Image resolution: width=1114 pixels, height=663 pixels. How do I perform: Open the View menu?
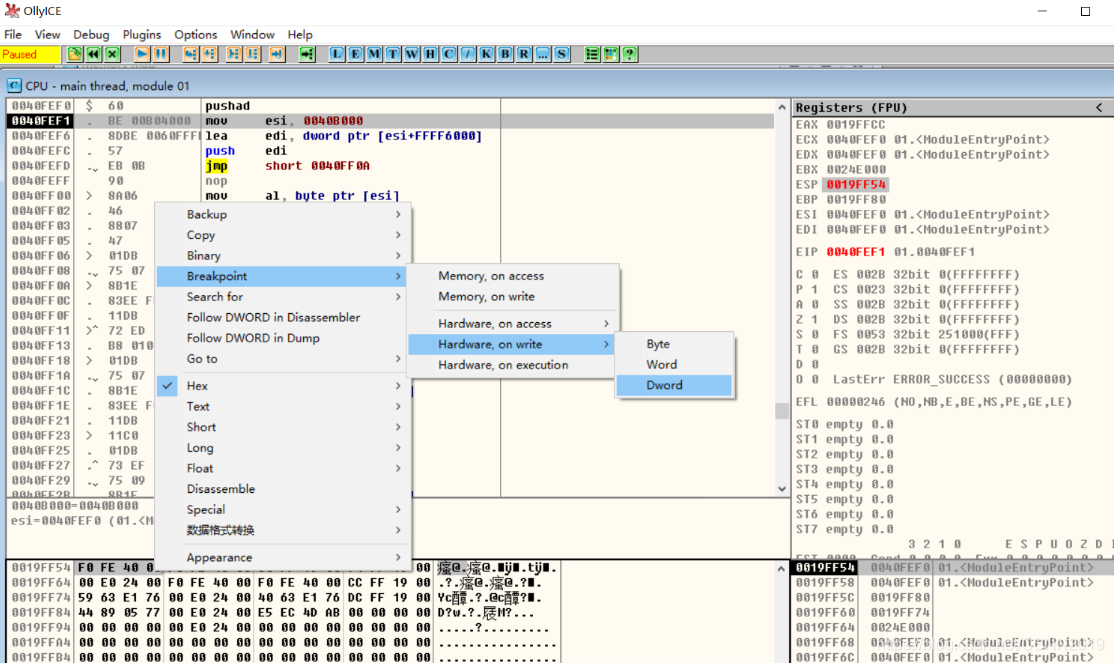(x=48, y=34)
